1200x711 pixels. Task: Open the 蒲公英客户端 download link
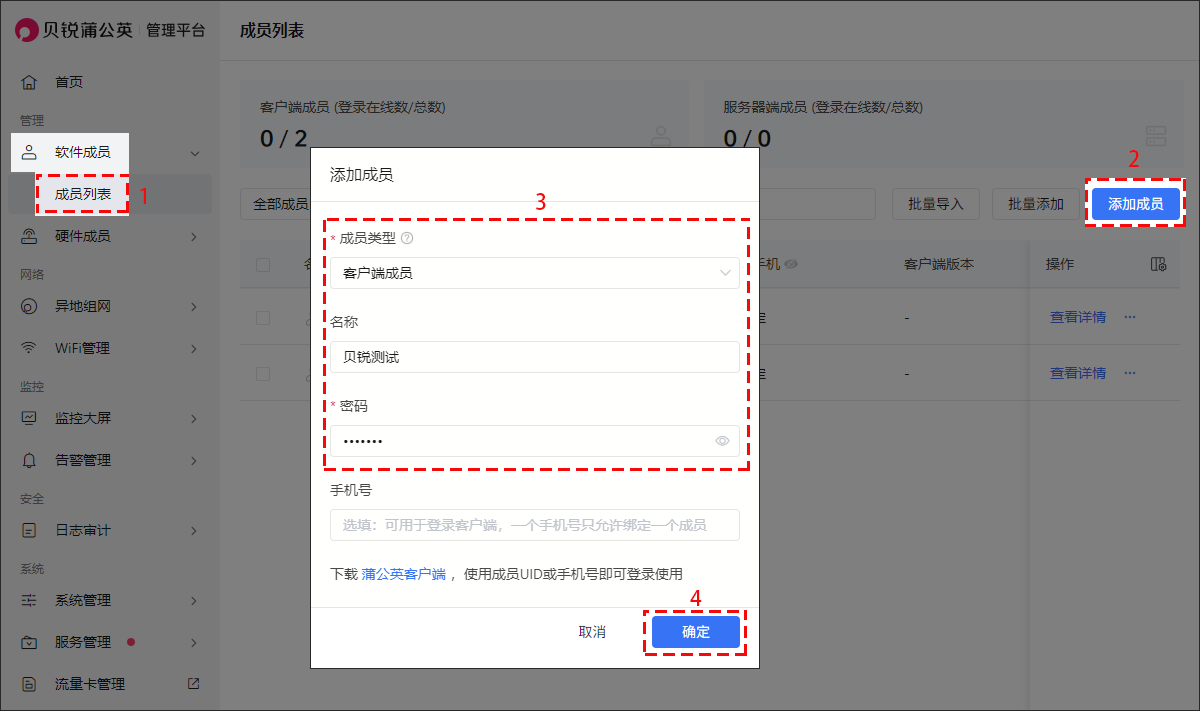tap(403, 574)
